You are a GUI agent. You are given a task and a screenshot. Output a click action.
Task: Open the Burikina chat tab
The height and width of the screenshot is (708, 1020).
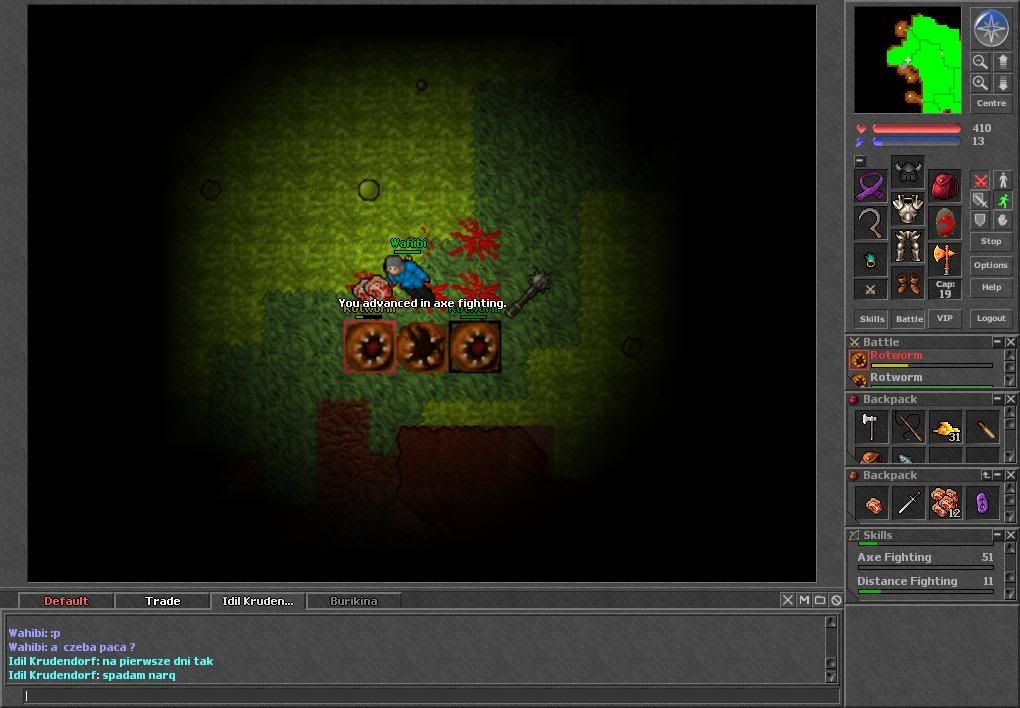353,601
